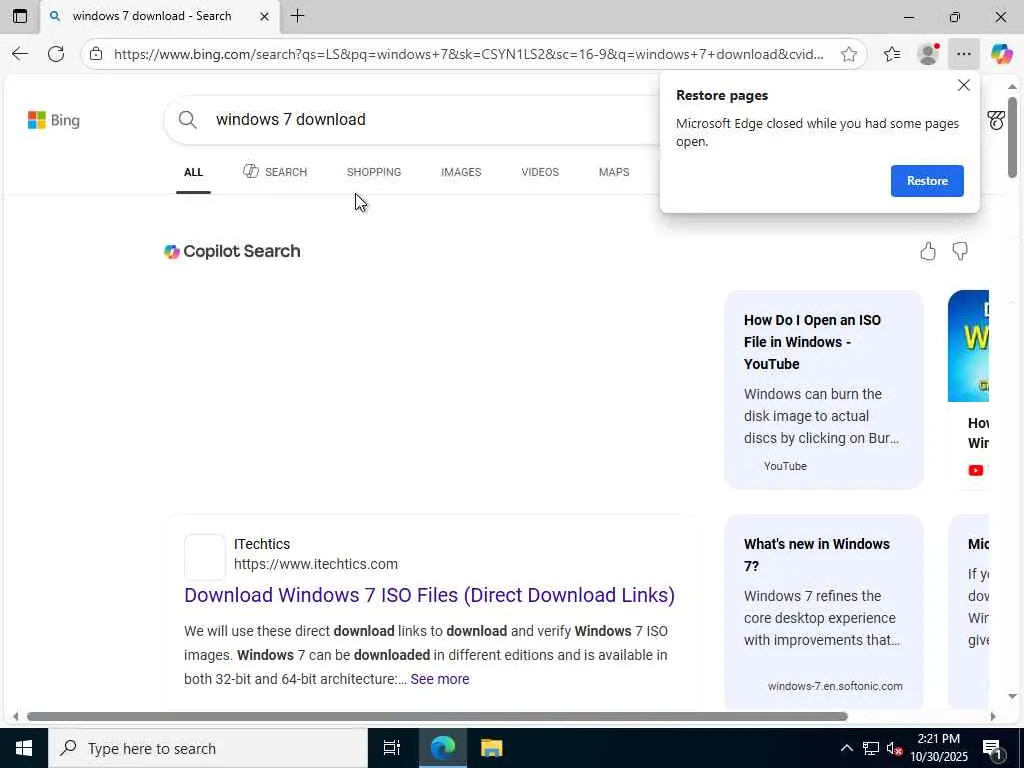Open the tab actions menu icon

click(20, 16)
